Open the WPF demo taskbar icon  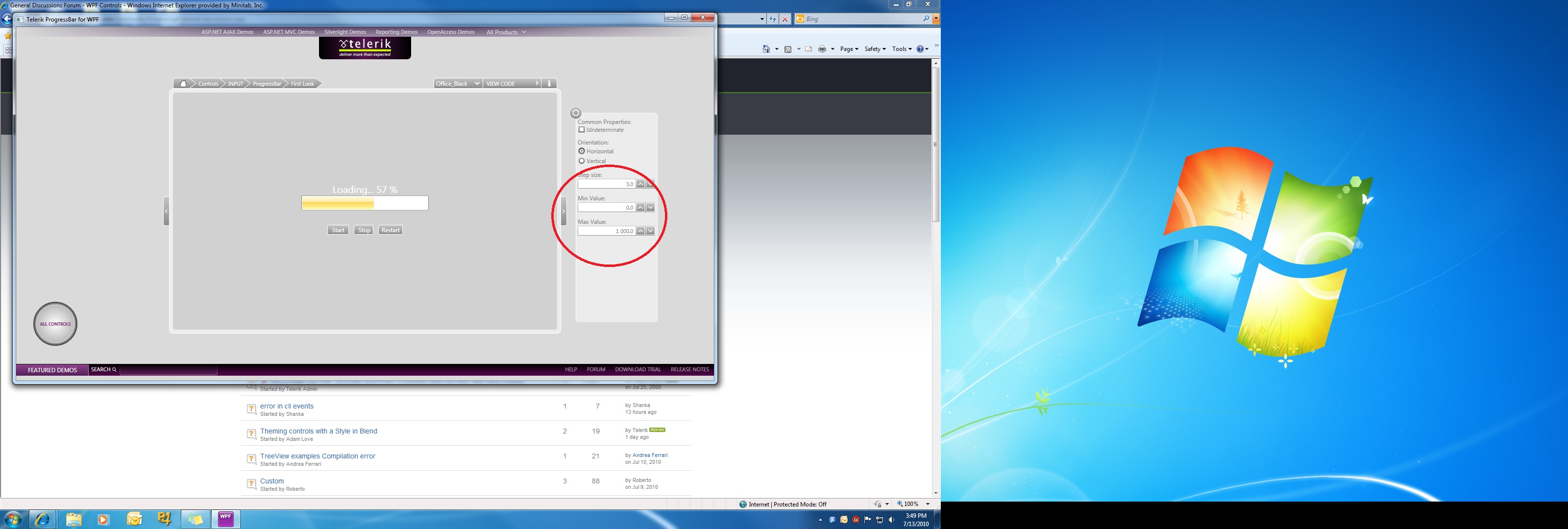coord(226,519)
